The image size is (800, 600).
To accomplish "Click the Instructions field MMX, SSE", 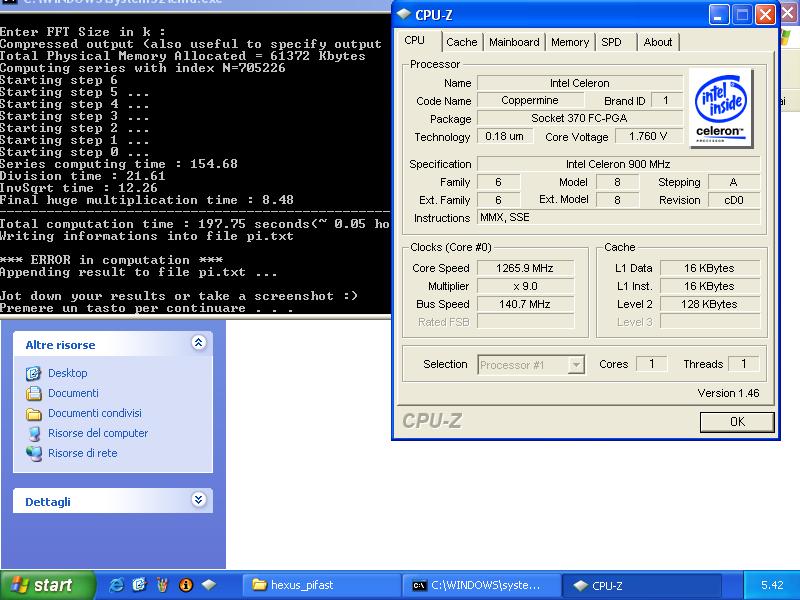I will click(618, 217).
